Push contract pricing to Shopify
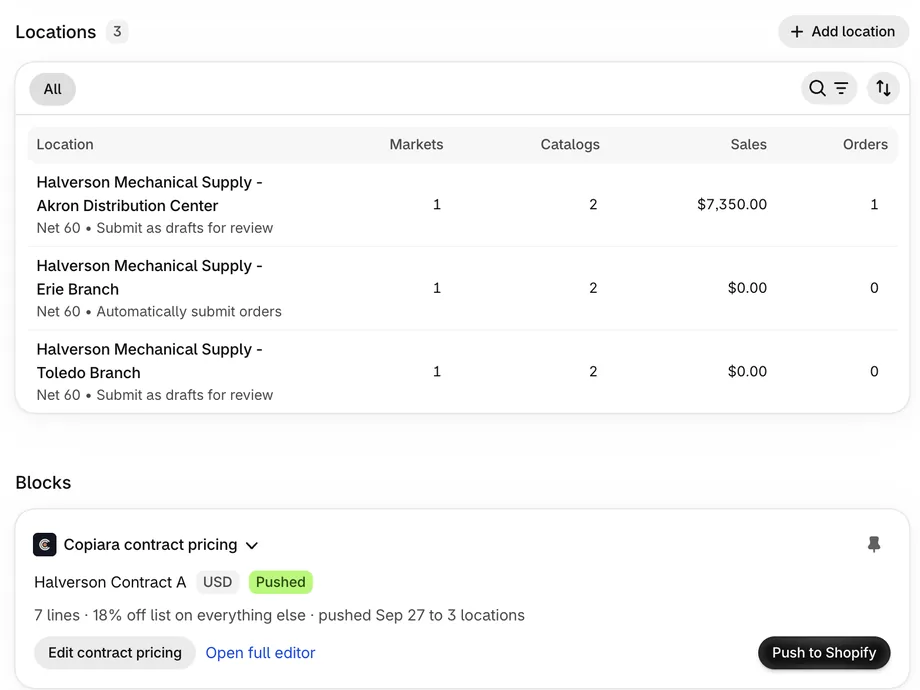 (x=824, y=652)
